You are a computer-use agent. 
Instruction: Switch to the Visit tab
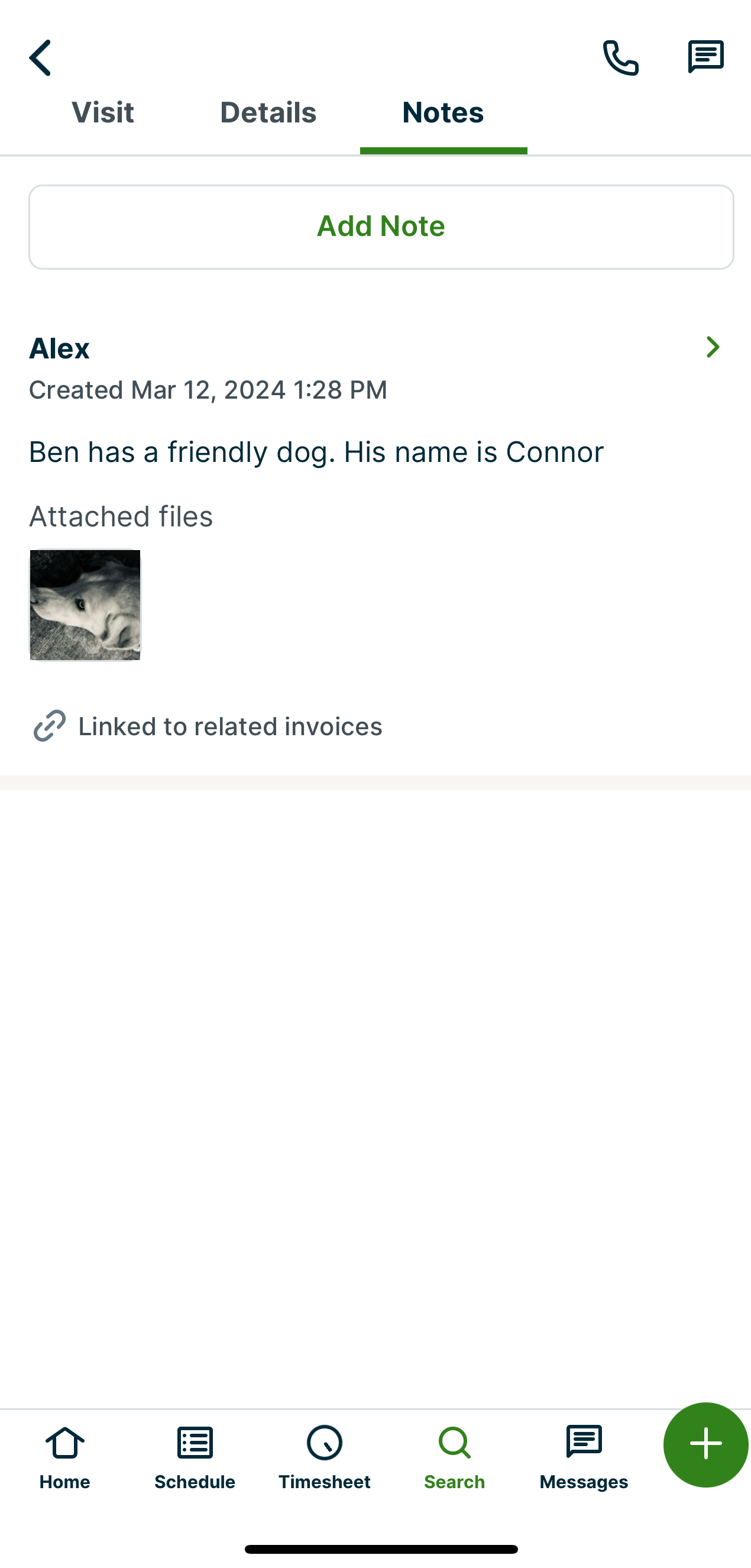[x=103, y=112]
